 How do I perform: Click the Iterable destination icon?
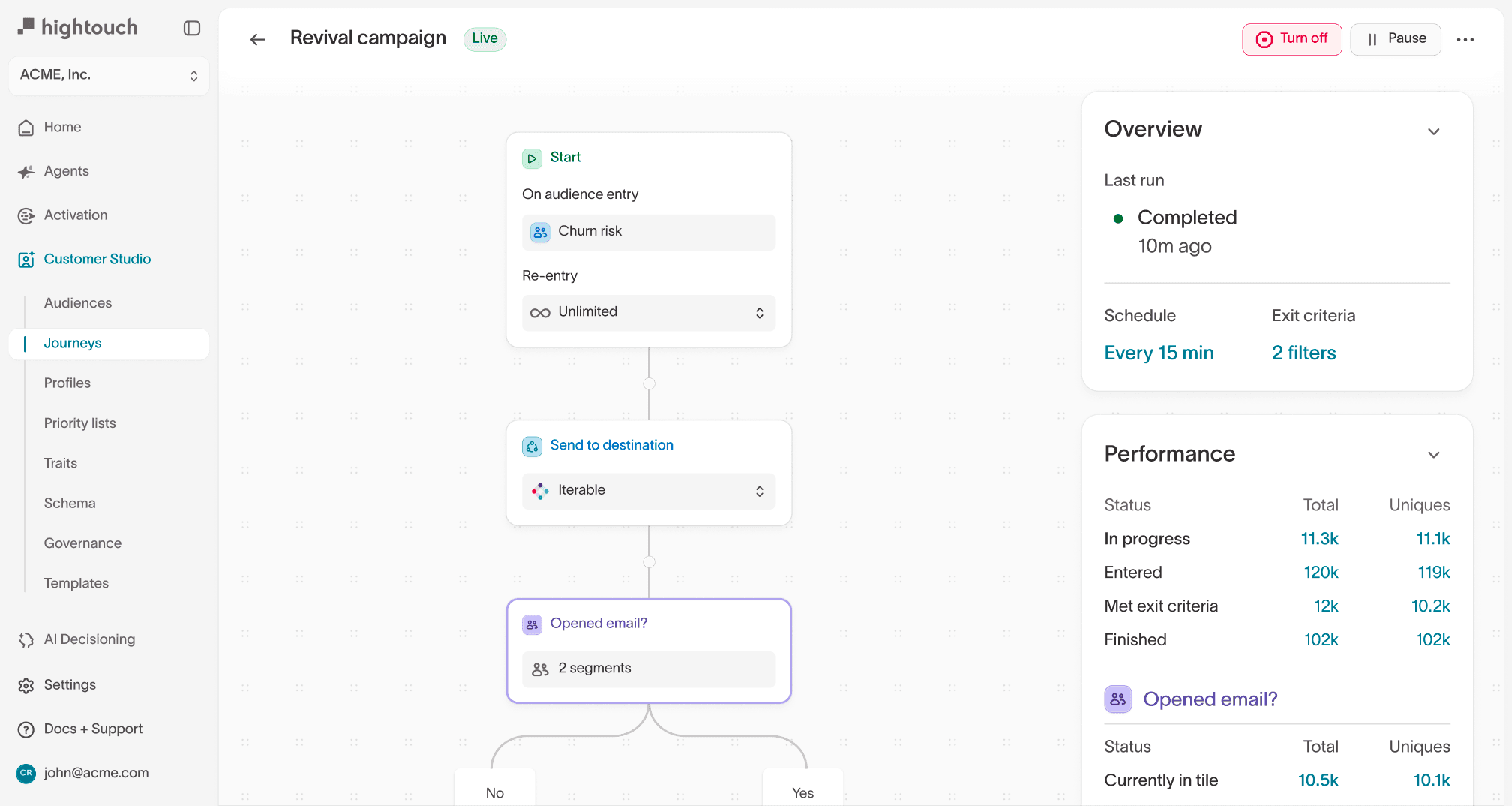pyautogui.click(x=540, y=491)
